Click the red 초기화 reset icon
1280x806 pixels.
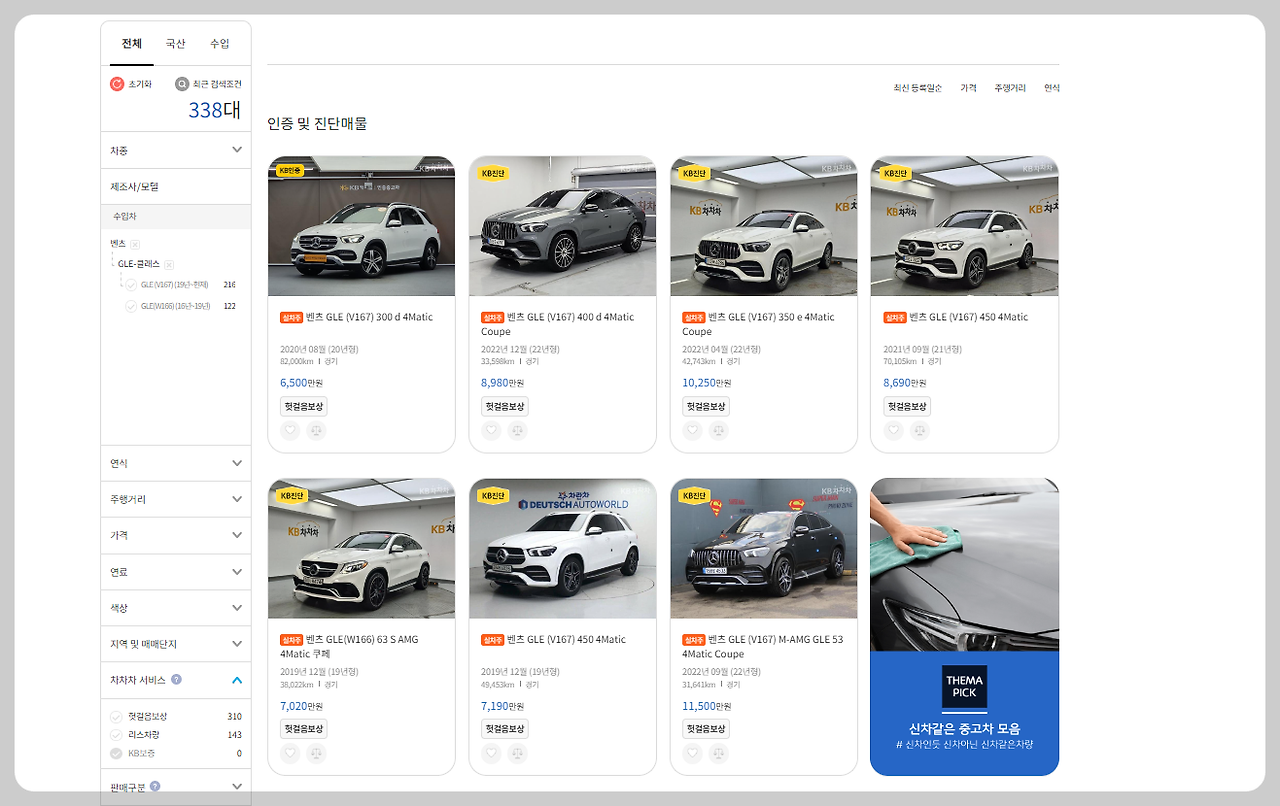pyautogui.click(x=117, y=84)
